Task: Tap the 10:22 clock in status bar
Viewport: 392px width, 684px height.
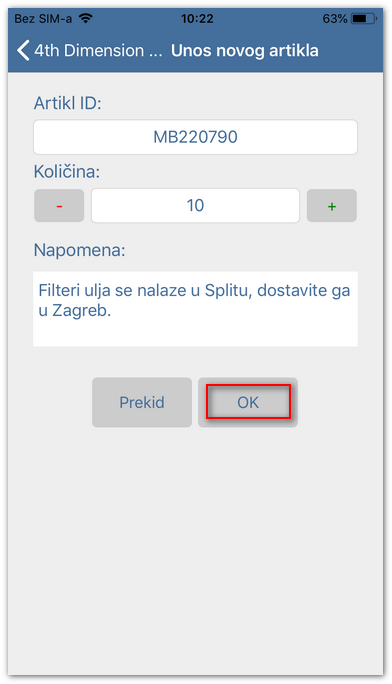Action: pos(197,18)
